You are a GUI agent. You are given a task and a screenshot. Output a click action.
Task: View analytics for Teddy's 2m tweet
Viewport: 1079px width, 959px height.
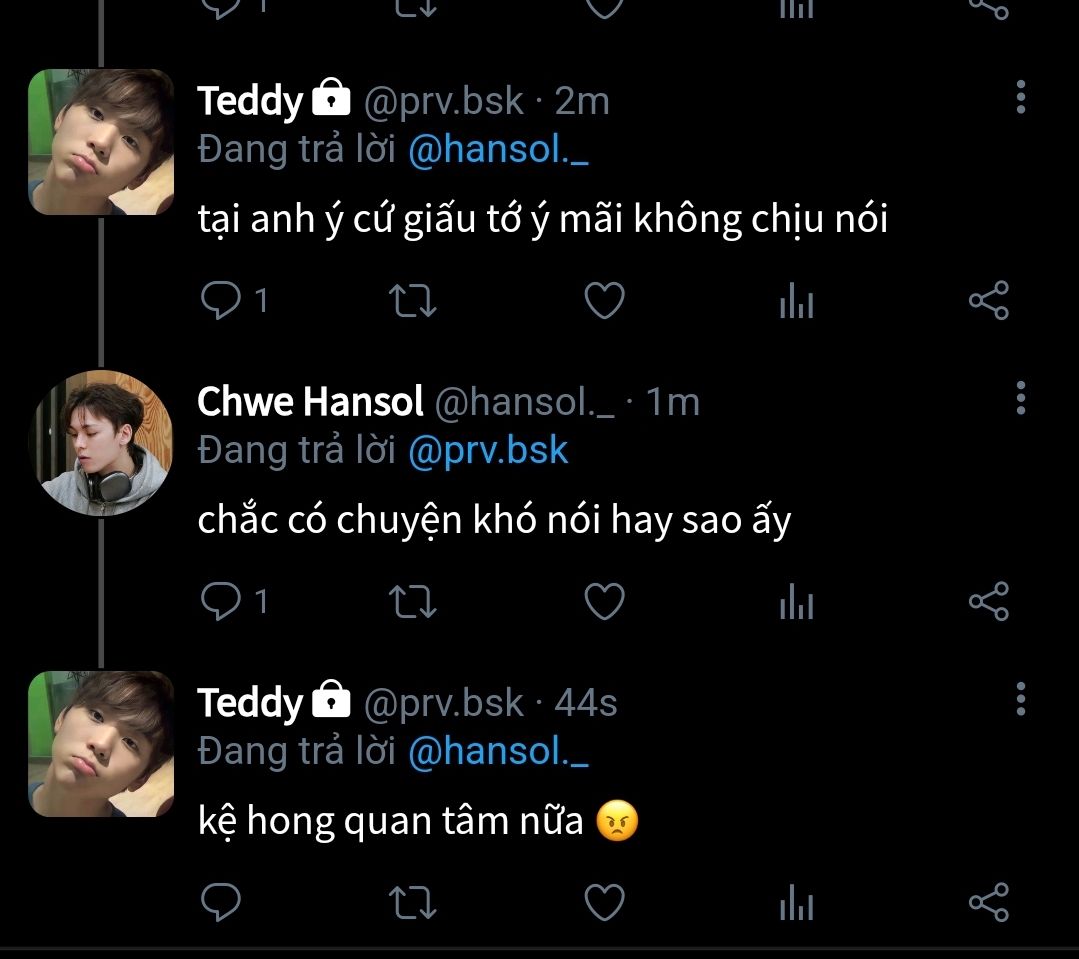click(796, 300)
